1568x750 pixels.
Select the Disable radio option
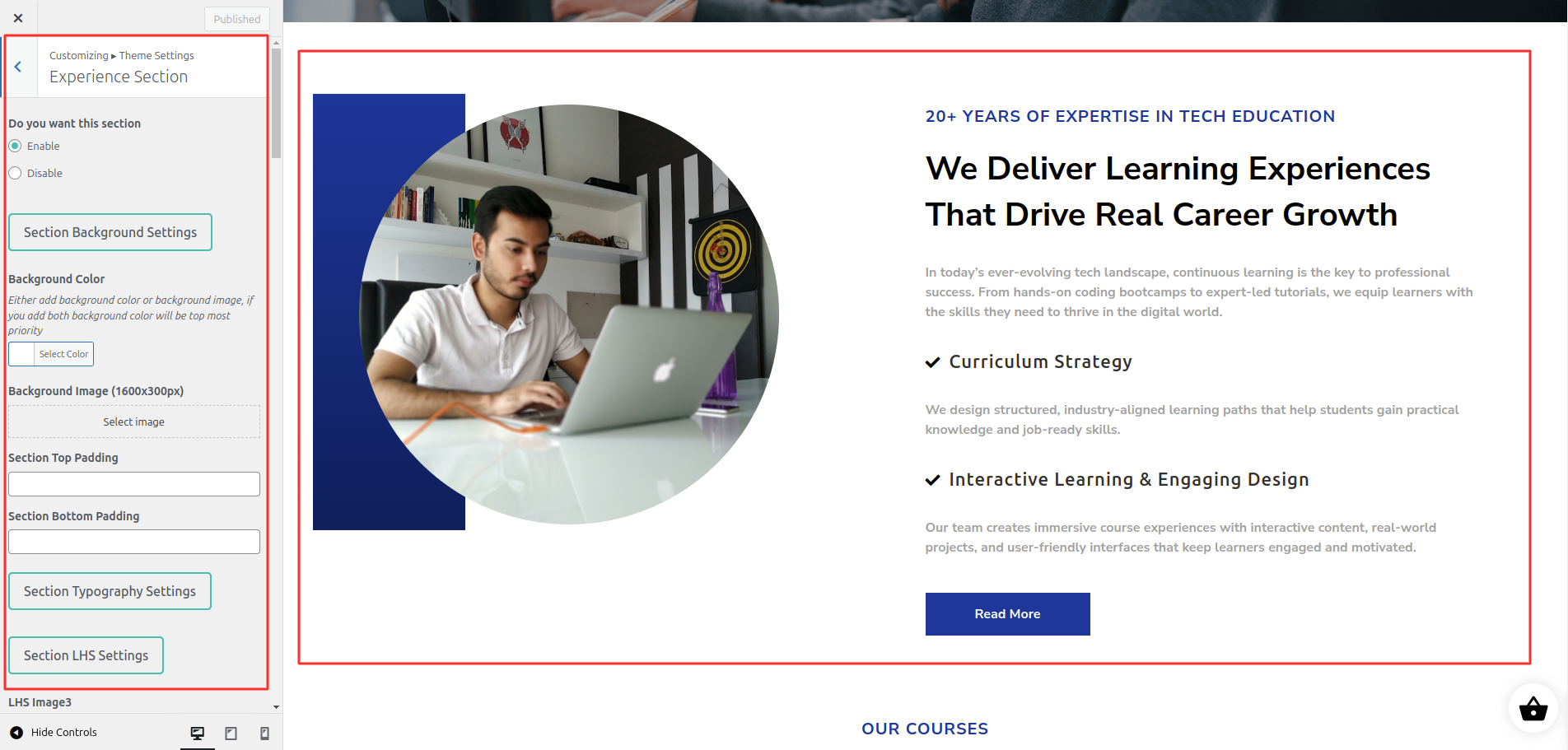[x=15, y=173]
